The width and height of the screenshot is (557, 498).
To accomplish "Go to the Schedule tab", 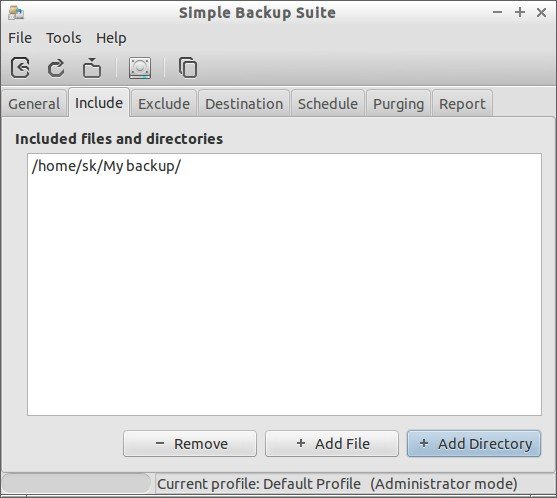I will [x=328, y=103].
